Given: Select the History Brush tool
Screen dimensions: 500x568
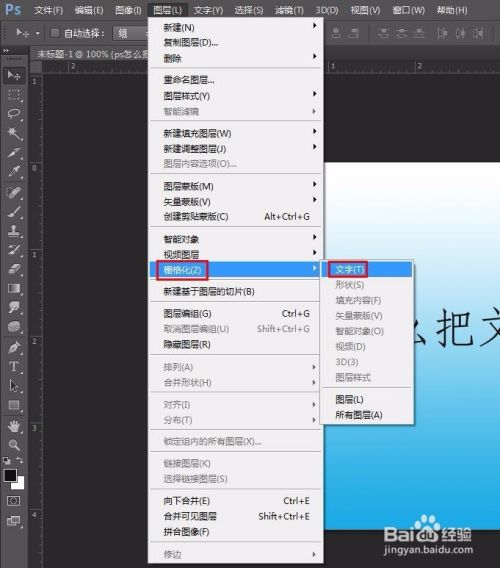Looking at the screenshot, I should [14, 250].
